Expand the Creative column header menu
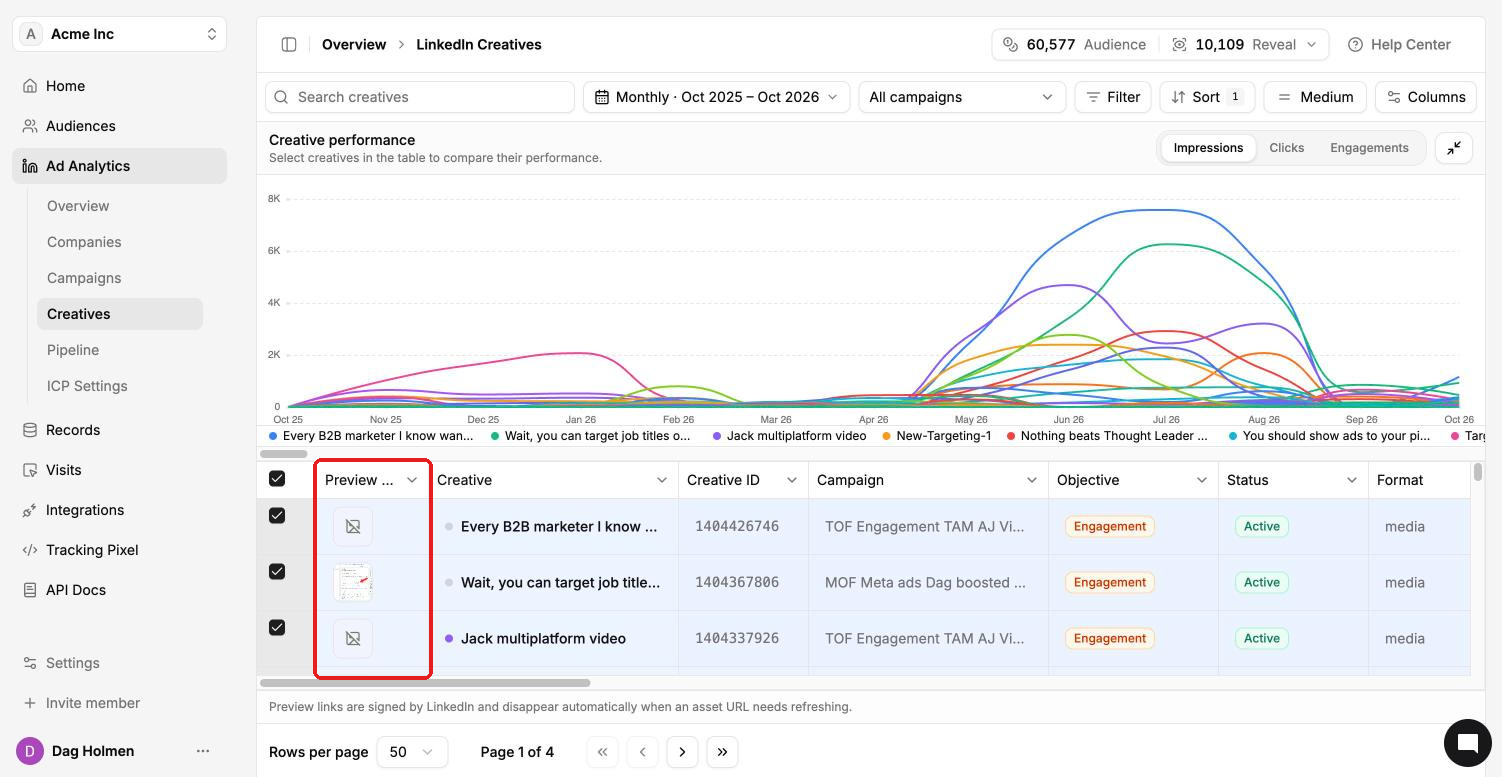 [661, 480]
